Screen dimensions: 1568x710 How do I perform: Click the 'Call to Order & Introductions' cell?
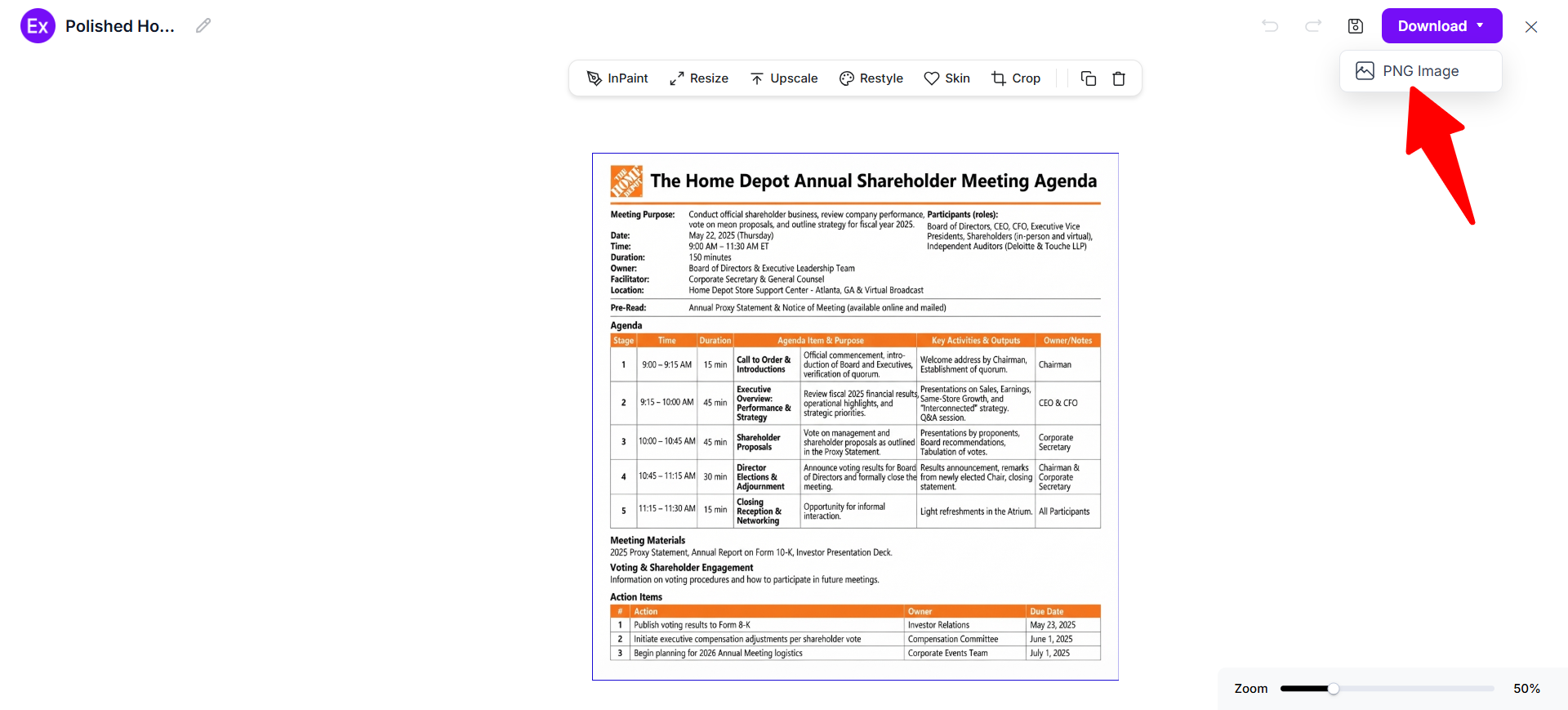tap(766, 364)
